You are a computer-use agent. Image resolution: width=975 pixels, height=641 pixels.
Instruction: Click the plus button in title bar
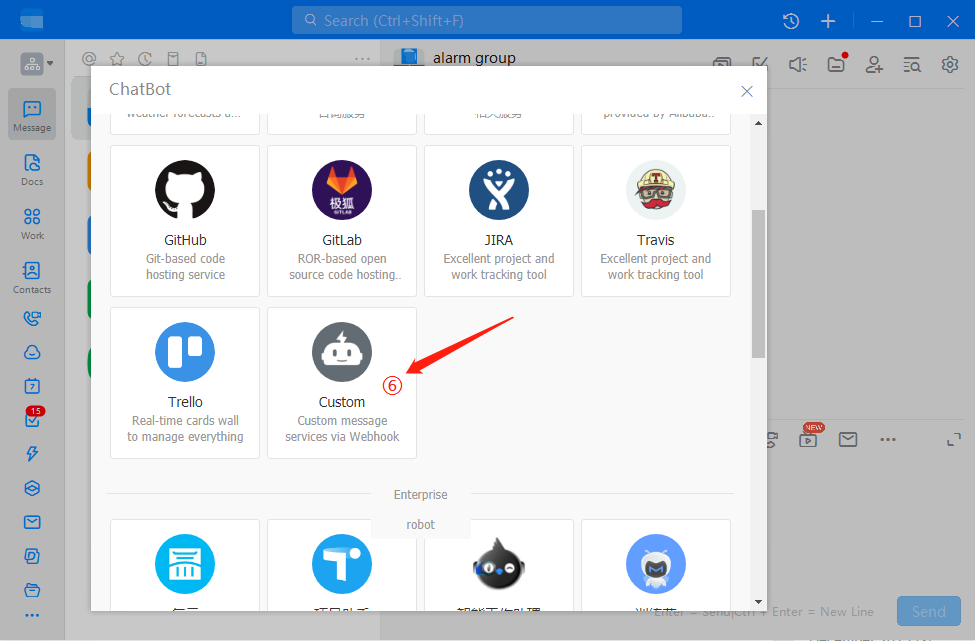(x=828, y=21)
